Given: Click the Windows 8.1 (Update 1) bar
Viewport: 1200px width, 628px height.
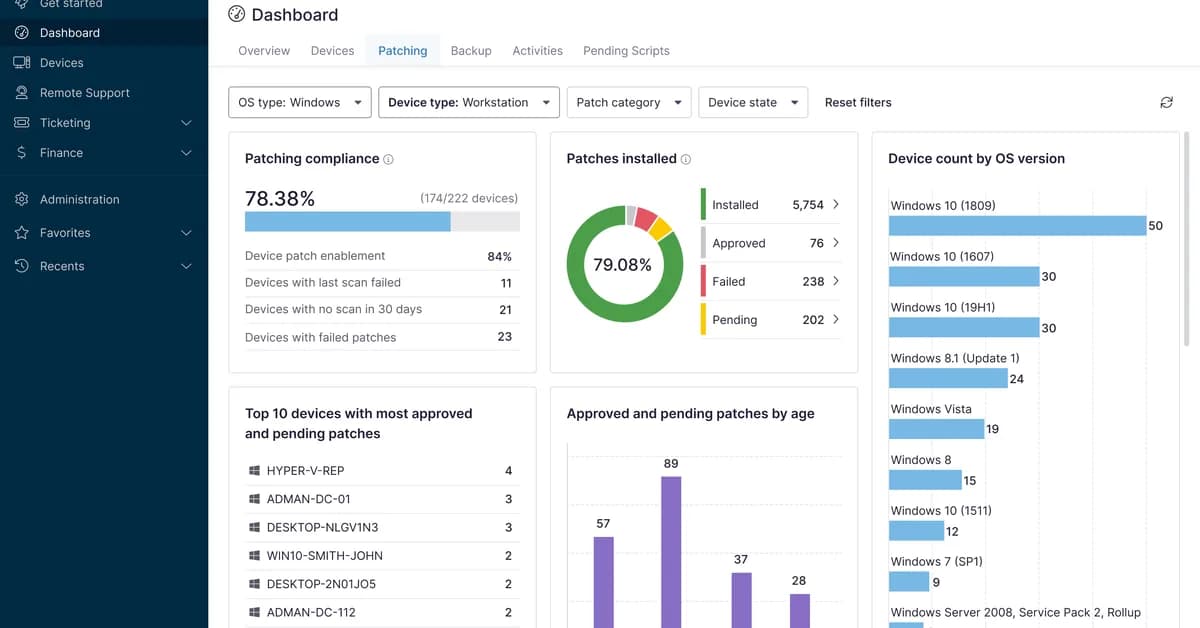Looking at the screenshot, I should (948, 378).
